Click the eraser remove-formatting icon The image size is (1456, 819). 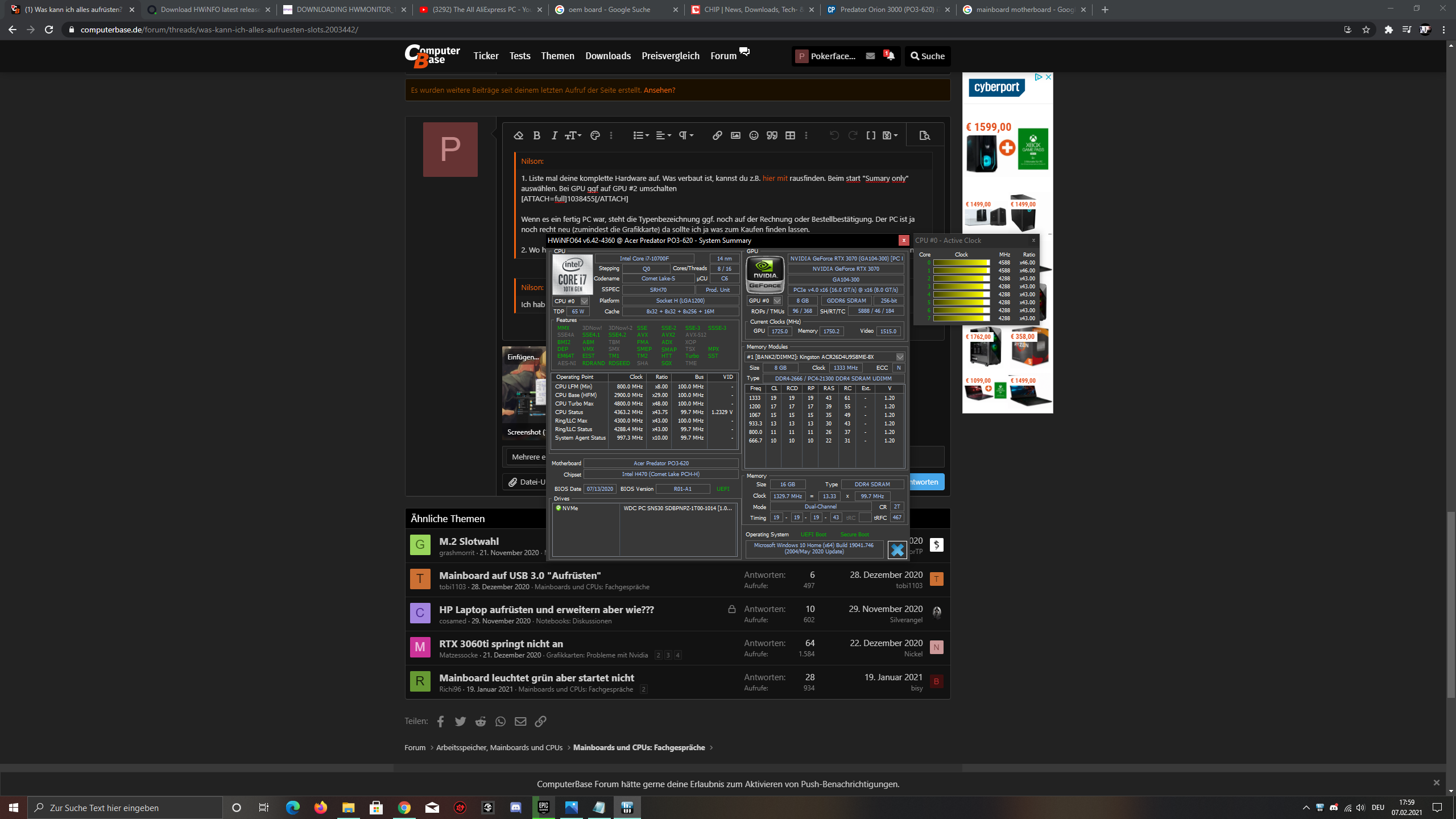click(x=518, y=135)
